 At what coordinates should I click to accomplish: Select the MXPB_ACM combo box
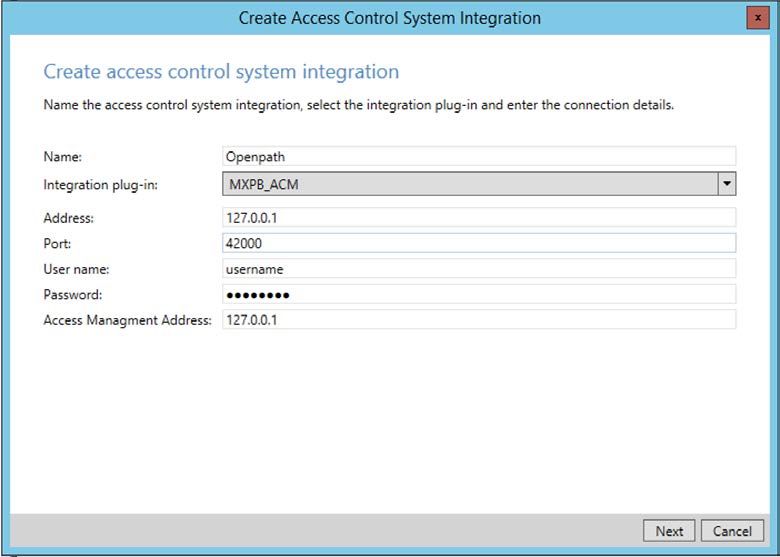point(479,184)
